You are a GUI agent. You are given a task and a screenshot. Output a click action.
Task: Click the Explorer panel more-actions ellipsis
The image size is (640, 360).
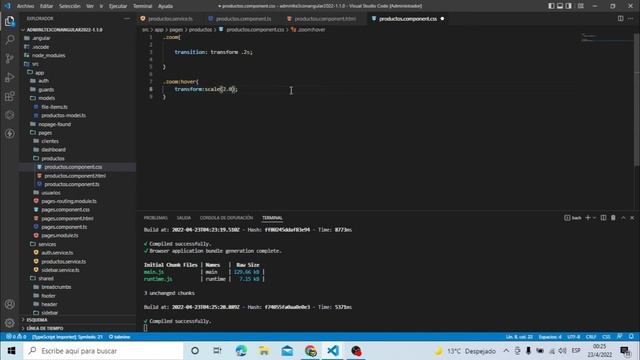(127, 18)
